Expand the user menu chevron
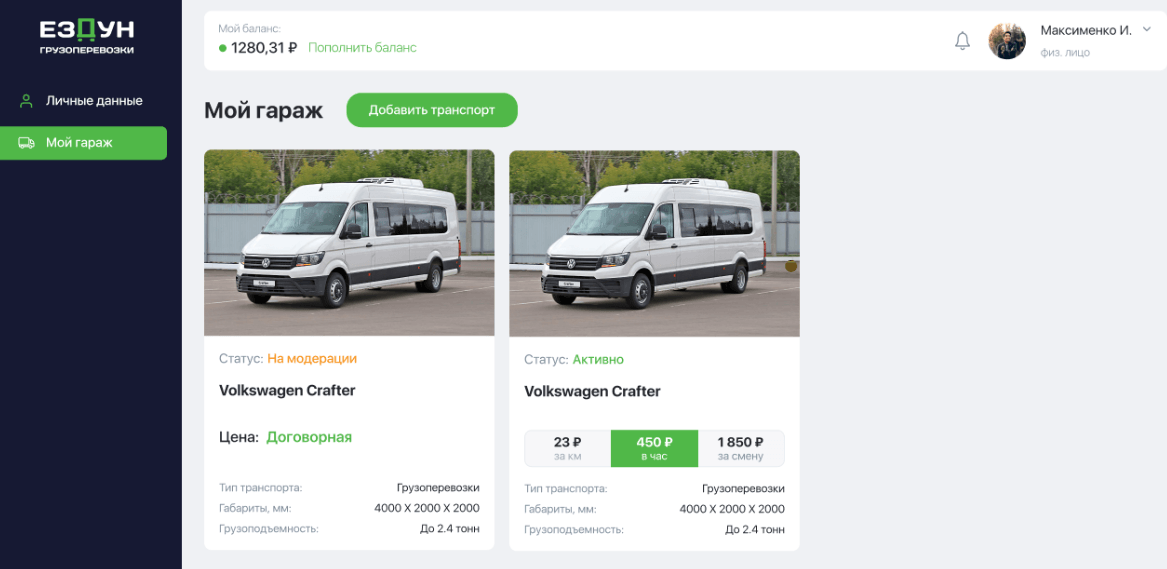The height and width of the screenshot is (569, 1167). pyautogui.click(x=1146, y=29)
